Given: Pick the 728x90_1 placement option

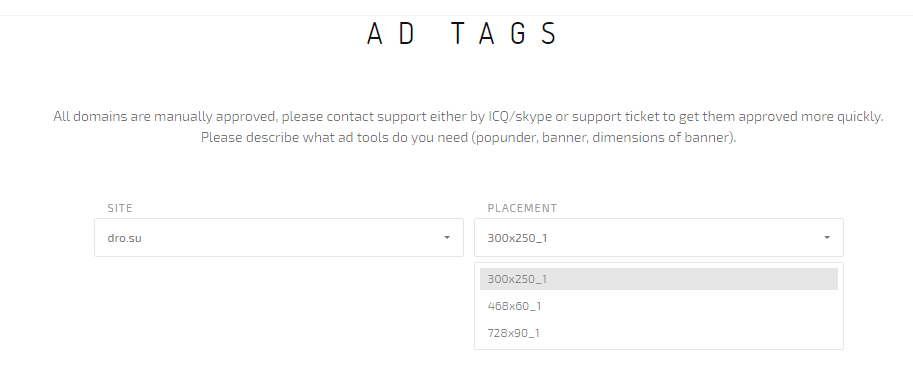Looking at the screenshot, I should tap(659, 333).
